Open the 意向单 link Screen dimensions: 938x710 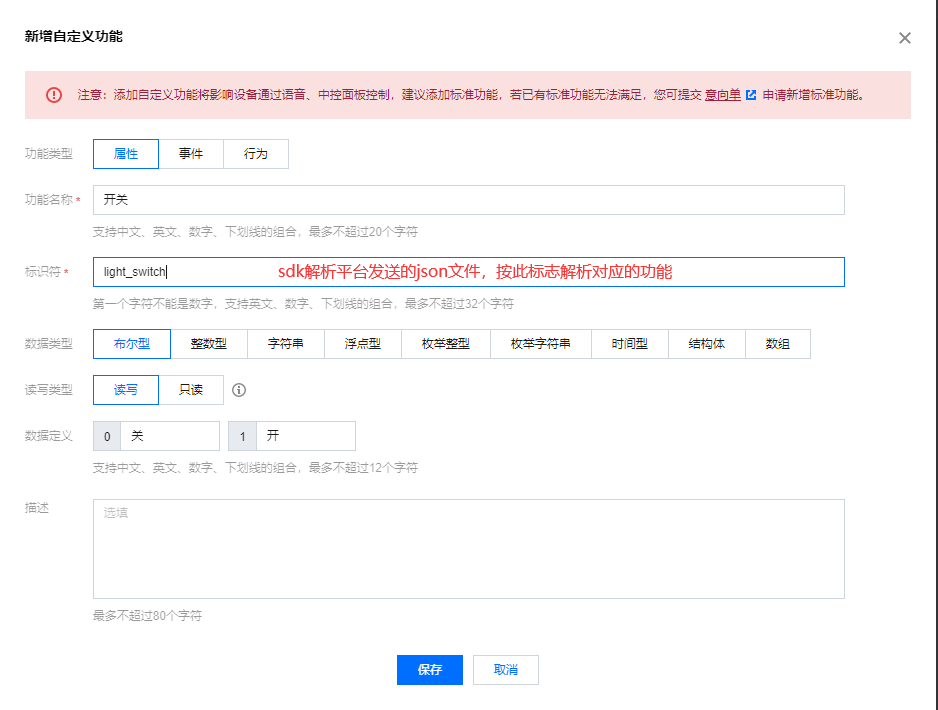pos(722,96)
